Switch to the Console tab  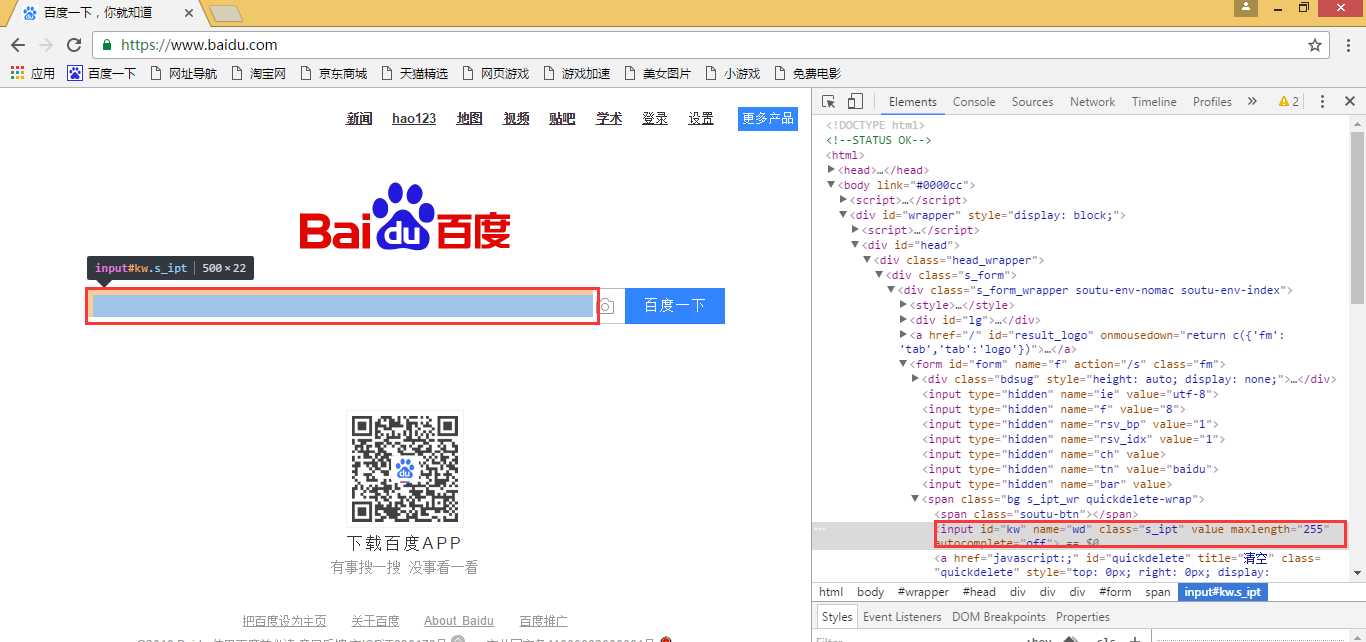(974, 102)
